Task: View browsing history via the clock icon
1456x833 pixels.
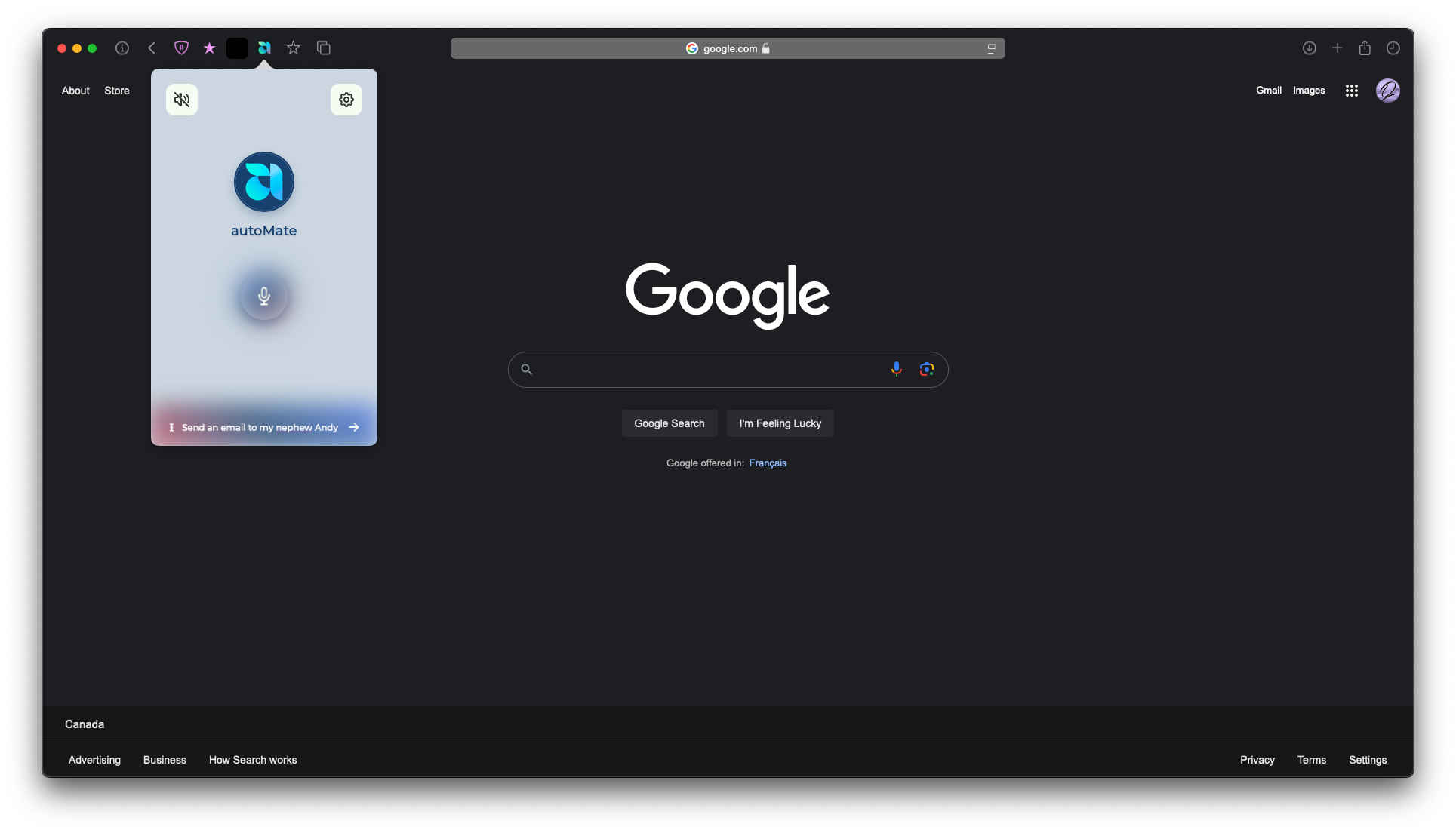Action: click(x=1393, y=48)
